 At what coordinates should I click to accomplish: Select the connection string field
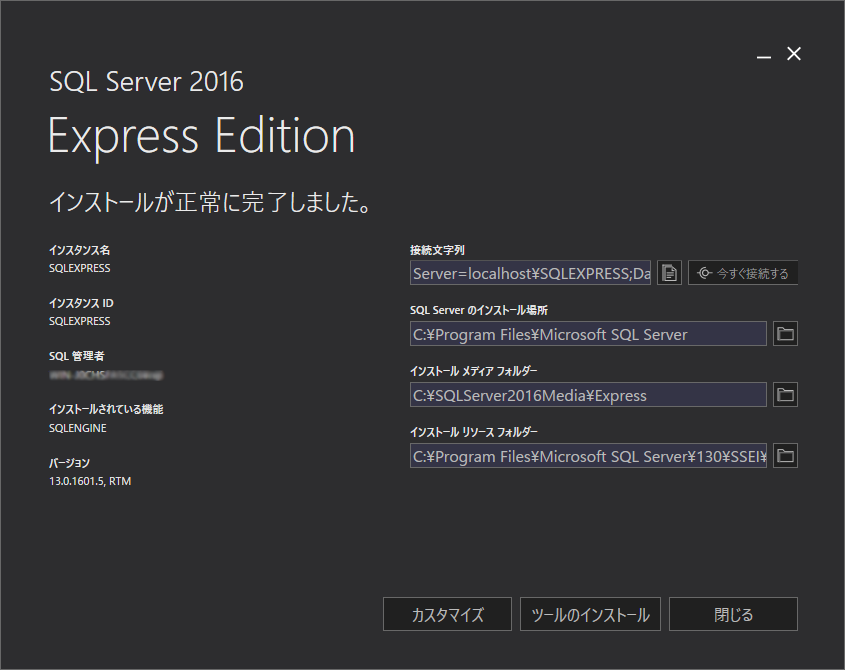[530, 273]
